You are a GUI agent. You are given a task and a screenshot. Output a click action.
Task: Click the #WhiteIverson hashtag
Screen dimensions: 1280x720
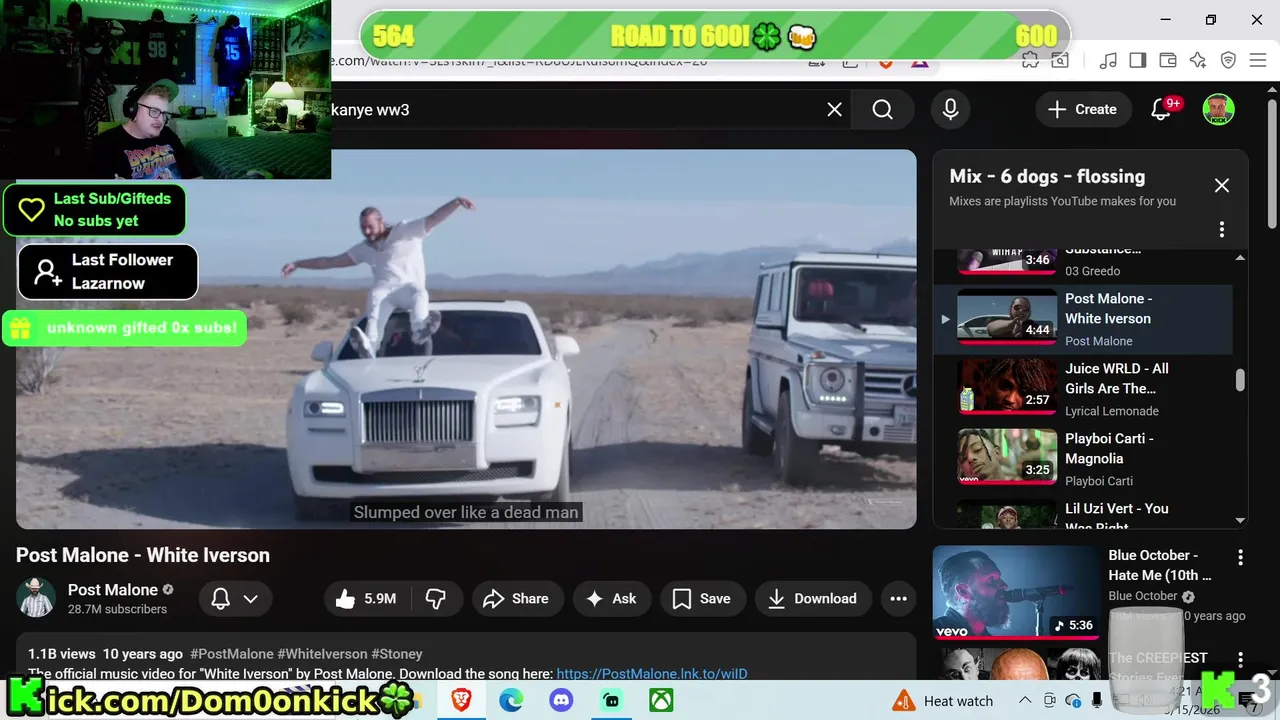point(322,654)
